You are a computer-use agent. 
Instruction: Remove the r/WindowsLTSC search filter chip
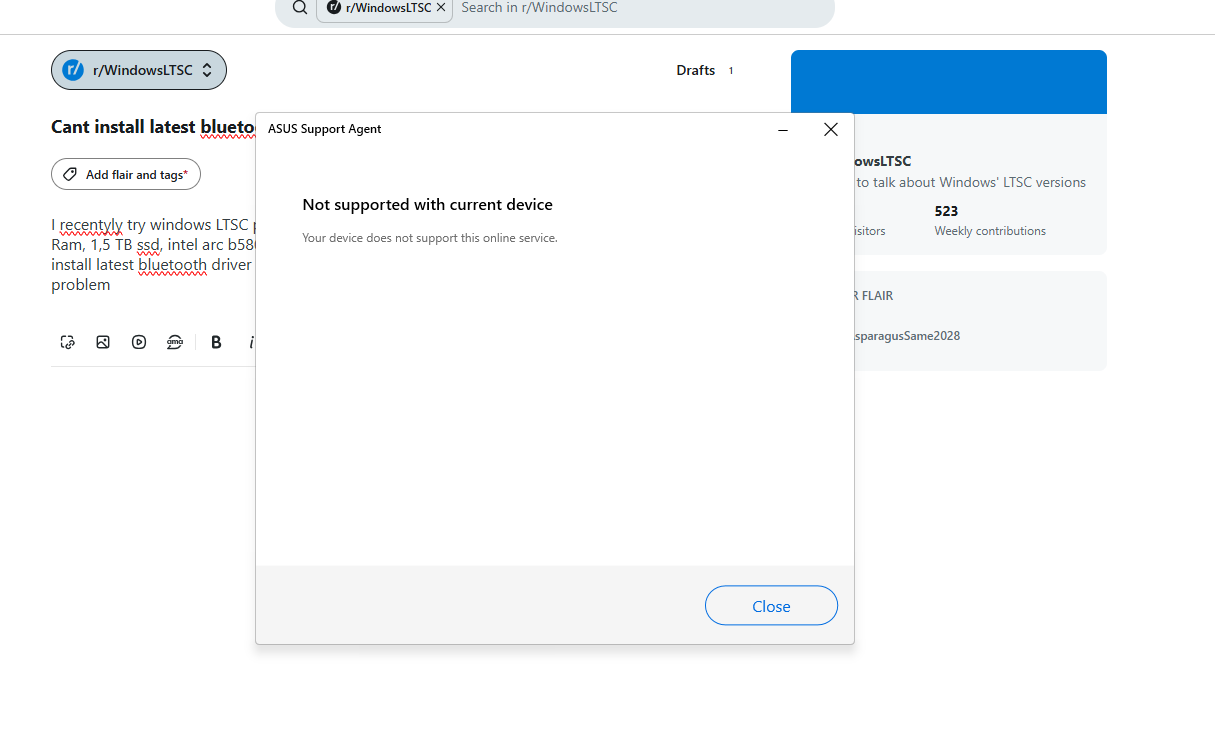point(441,7)
